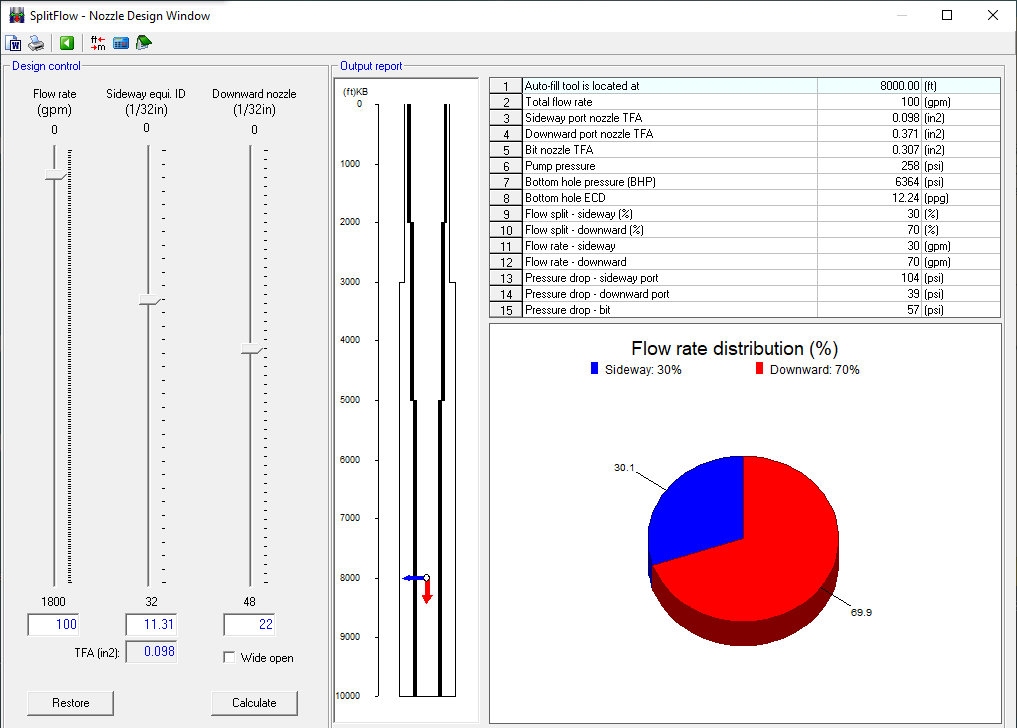
Task: Export report to Word document icon
Action: [14, 43]
